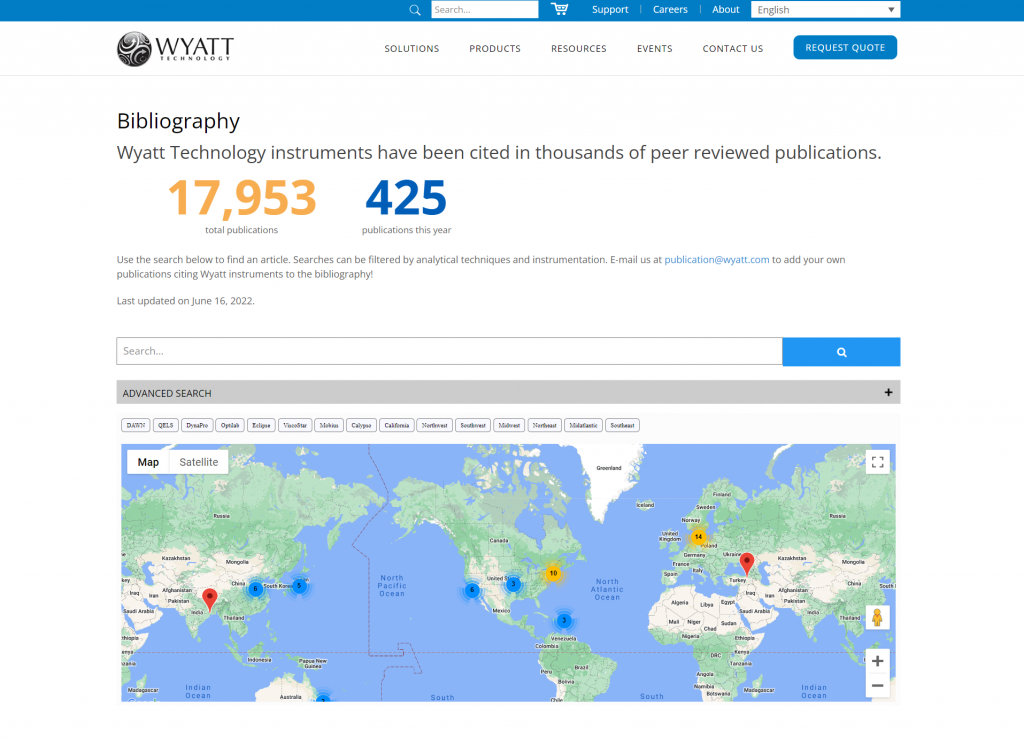Toggle fullscreen view on the map
This screenshot has height=745, width=1024.
click(877, 462)
